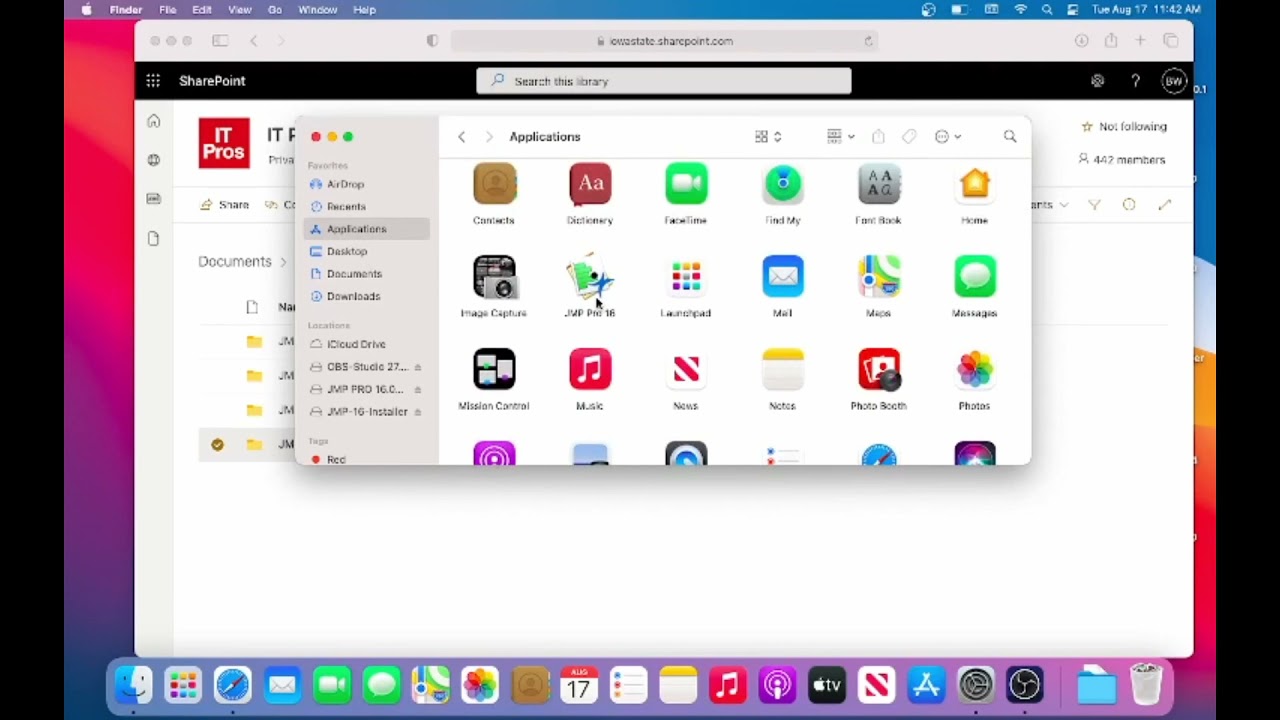Image resolution: width=1280 pixels, height=720 pixels.
Task: Select the Home app icon
Action: click(975, 186)
